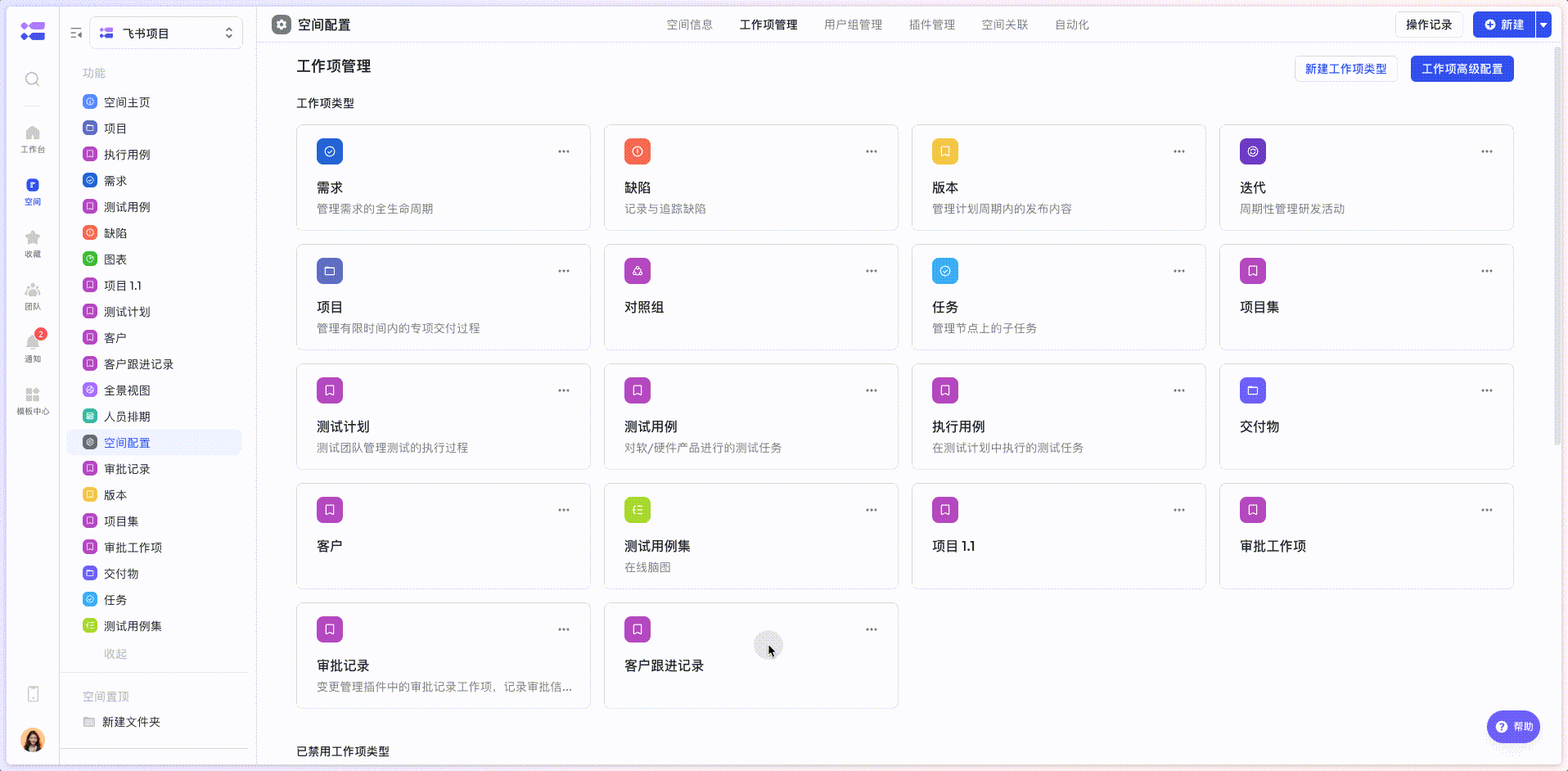
Task: Click the 项目 card folder icon
Action: click(x=330, y=271)
